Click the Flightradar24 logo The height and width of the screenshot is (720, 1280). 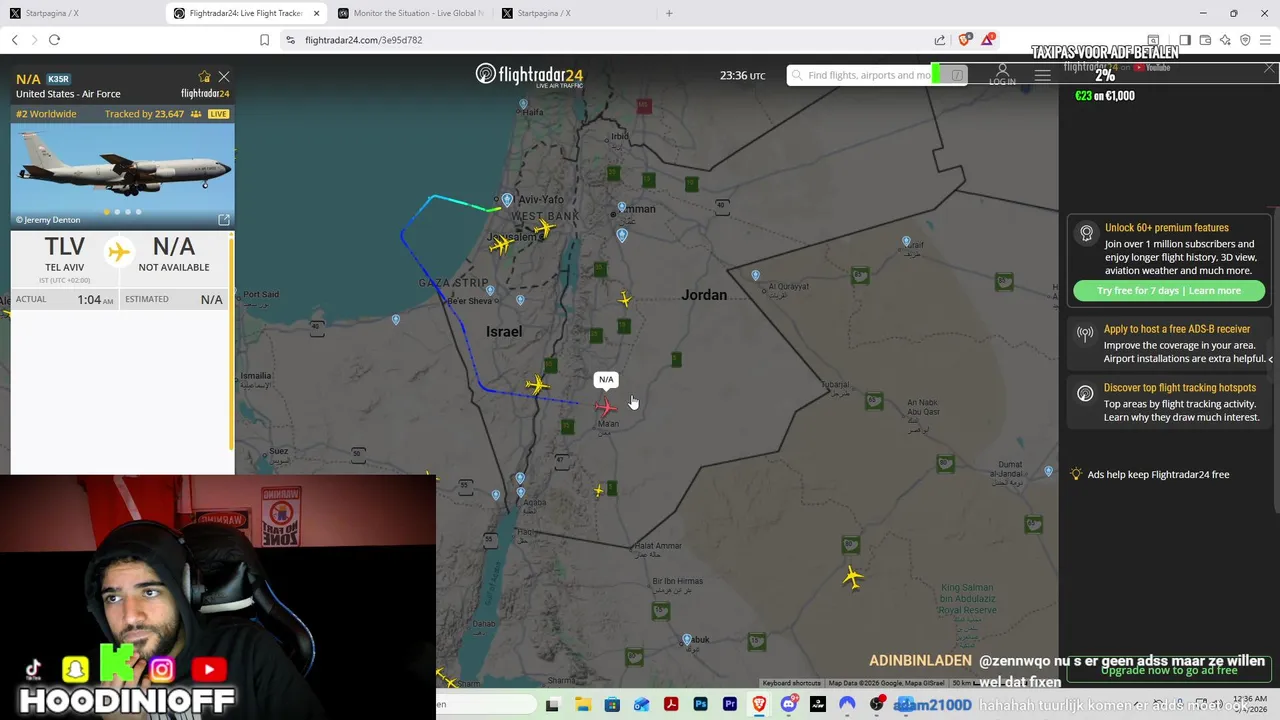(529, 75)
